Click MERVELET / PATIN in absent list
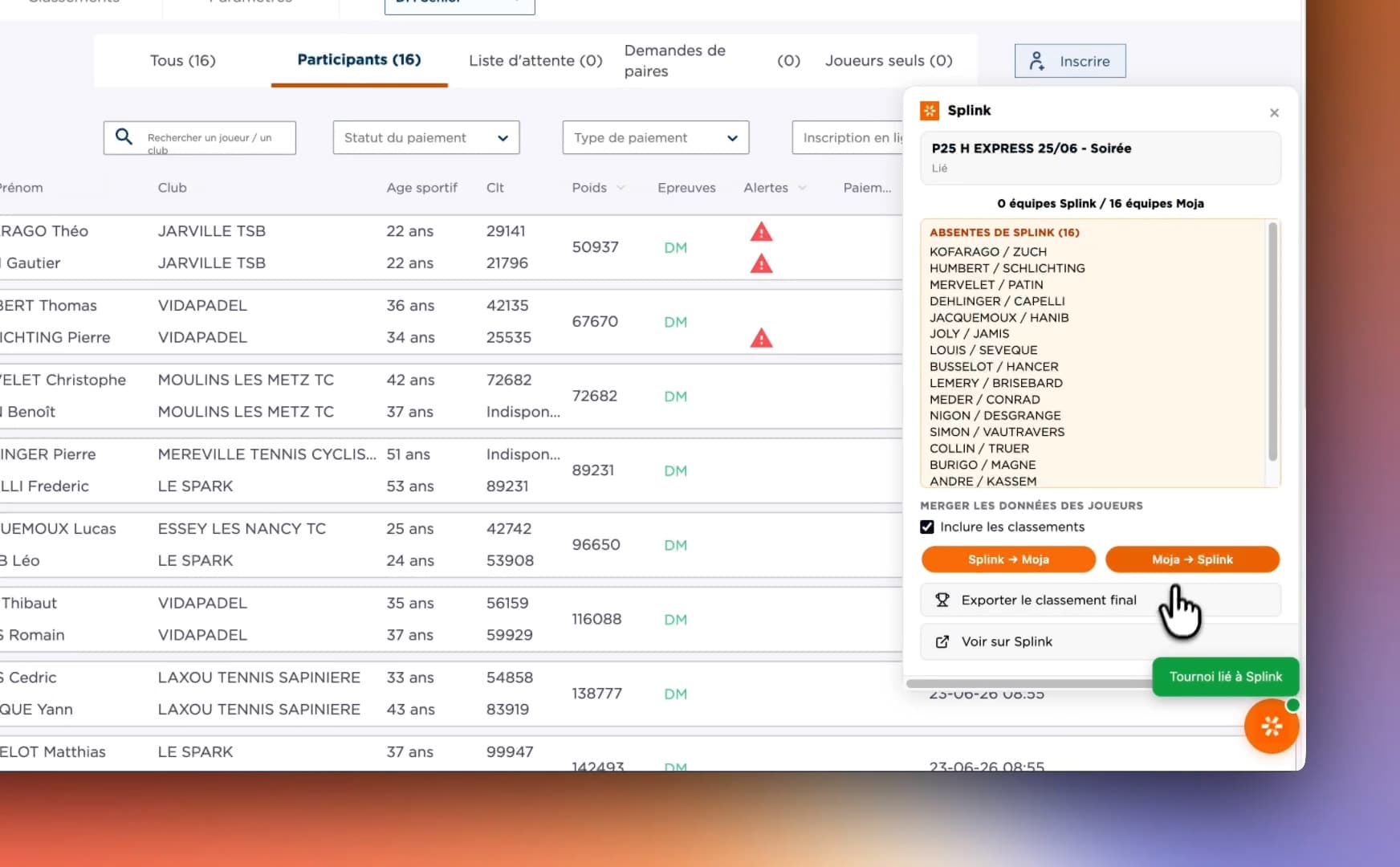The image size is (1400, 867). [x=987, y=285]
